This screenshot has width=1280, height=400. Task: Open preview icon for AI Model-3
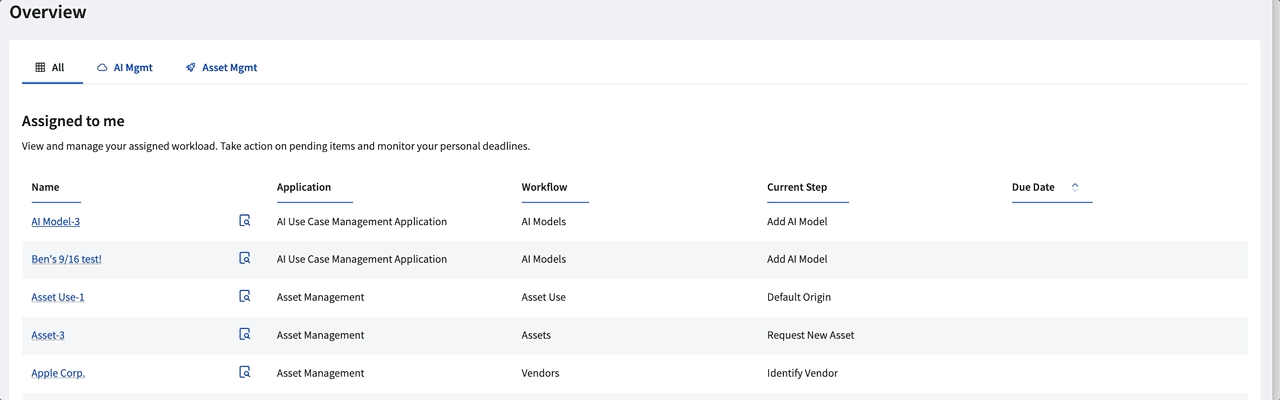[x=245, y=221]
